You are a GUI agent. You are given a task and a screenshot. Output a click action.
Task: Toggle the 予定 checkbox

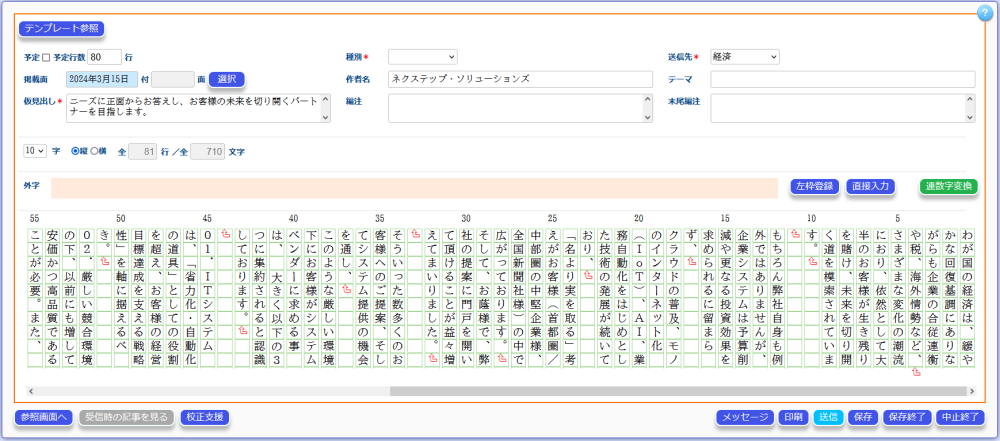pyautogui.click(x=46, y=57)
